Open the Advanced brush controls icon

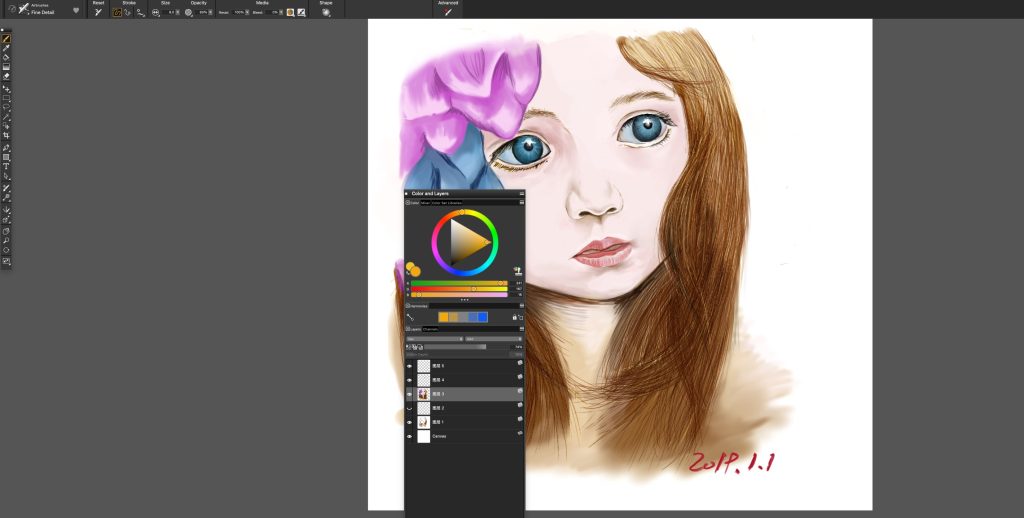click(447, 12)
